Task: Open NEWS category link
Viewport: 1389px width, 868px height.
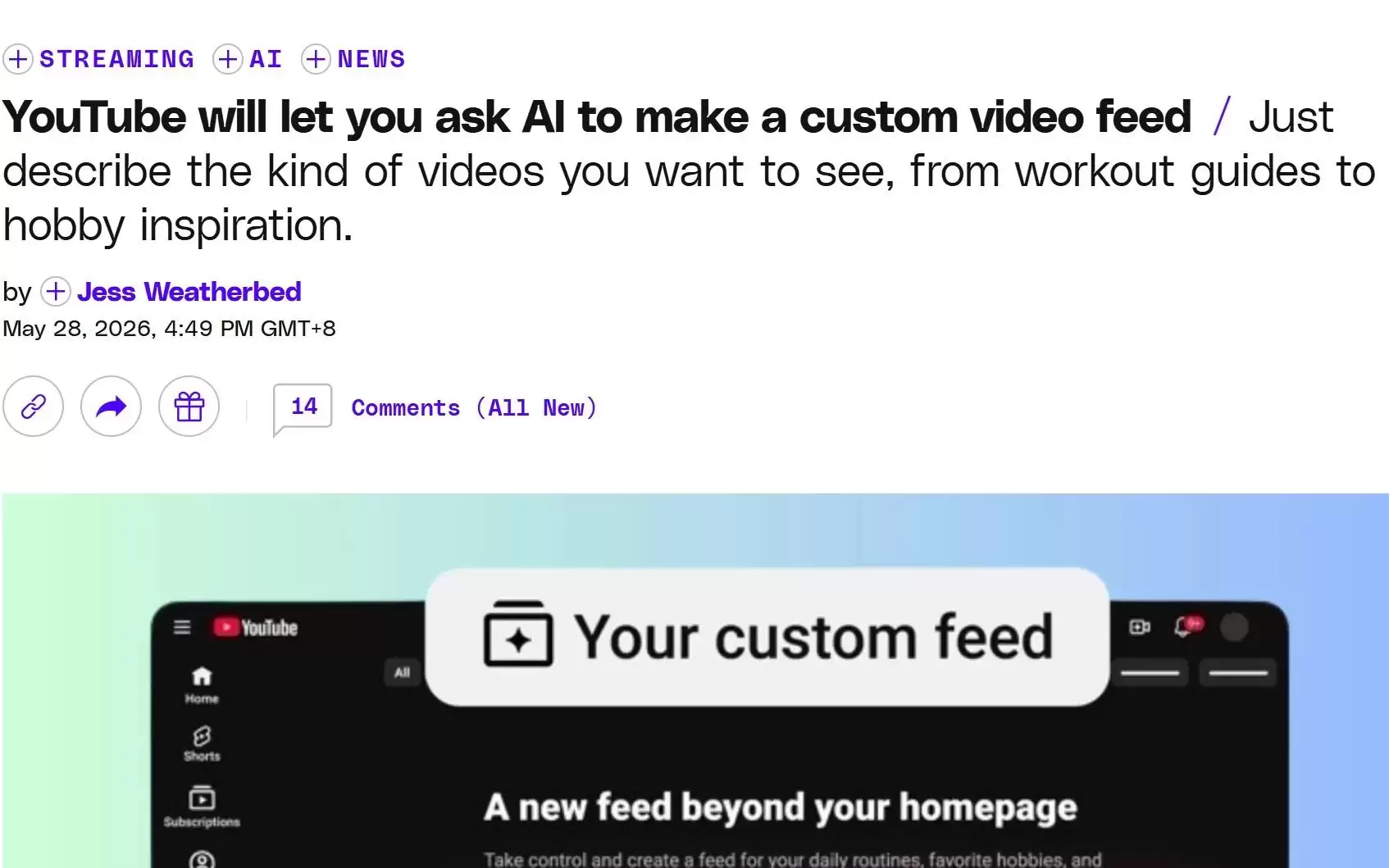Action: [x=371, y=59]
